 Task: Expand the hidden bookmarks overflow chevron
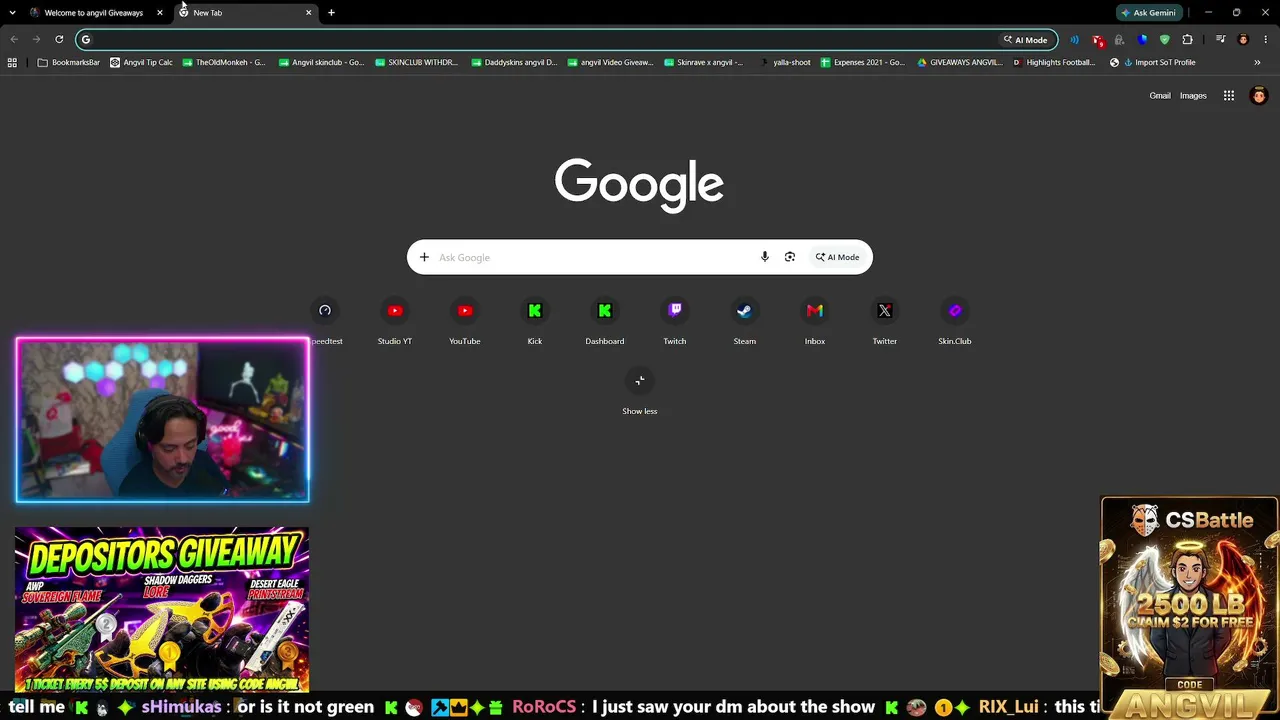(1257, 62)
